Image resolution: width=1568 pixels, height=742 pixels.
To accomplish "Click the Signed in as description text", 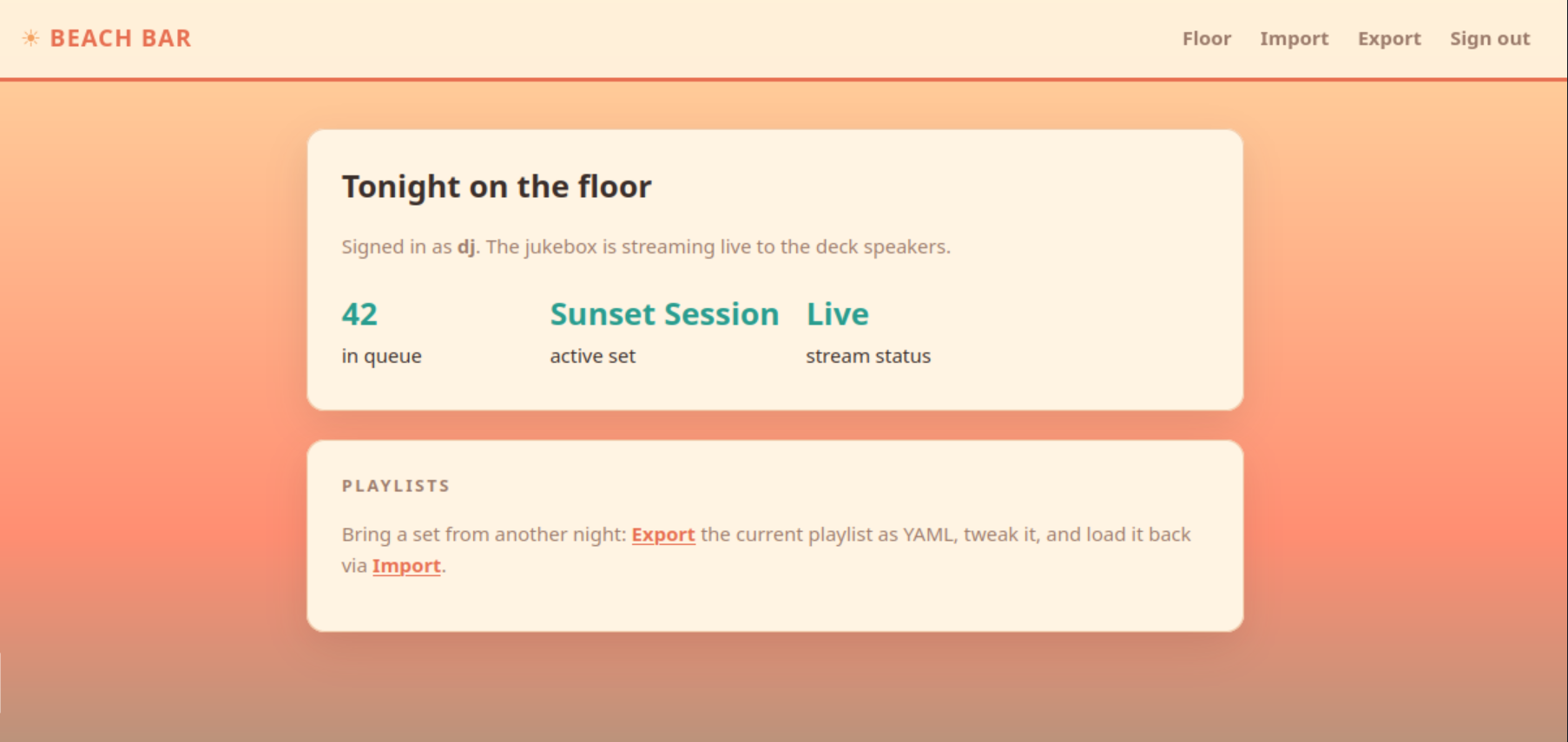I will 646,247.
